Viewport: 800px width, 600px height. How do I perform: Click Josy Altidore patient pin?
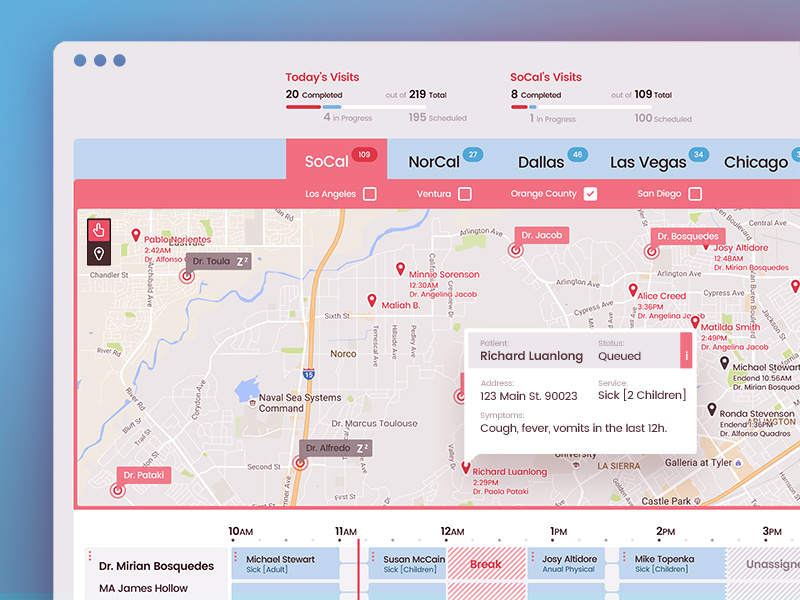(706, 245)
